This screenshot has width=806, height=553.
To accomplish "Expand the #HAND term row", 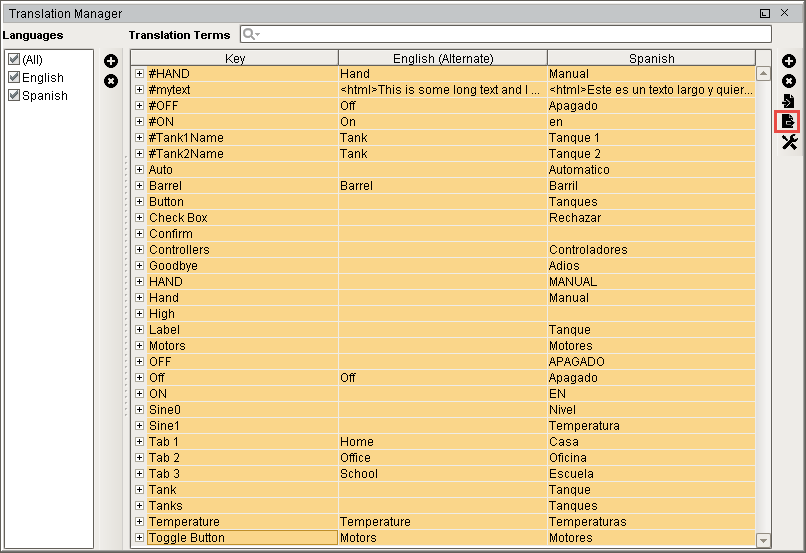I will 140,74.
